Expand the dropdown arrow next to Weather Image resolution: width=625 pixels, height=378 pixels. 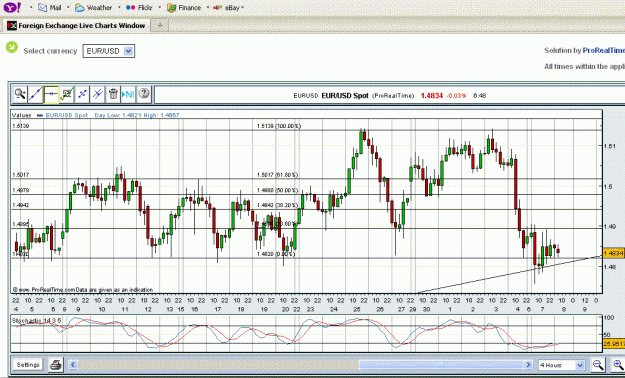click(118, 8)
